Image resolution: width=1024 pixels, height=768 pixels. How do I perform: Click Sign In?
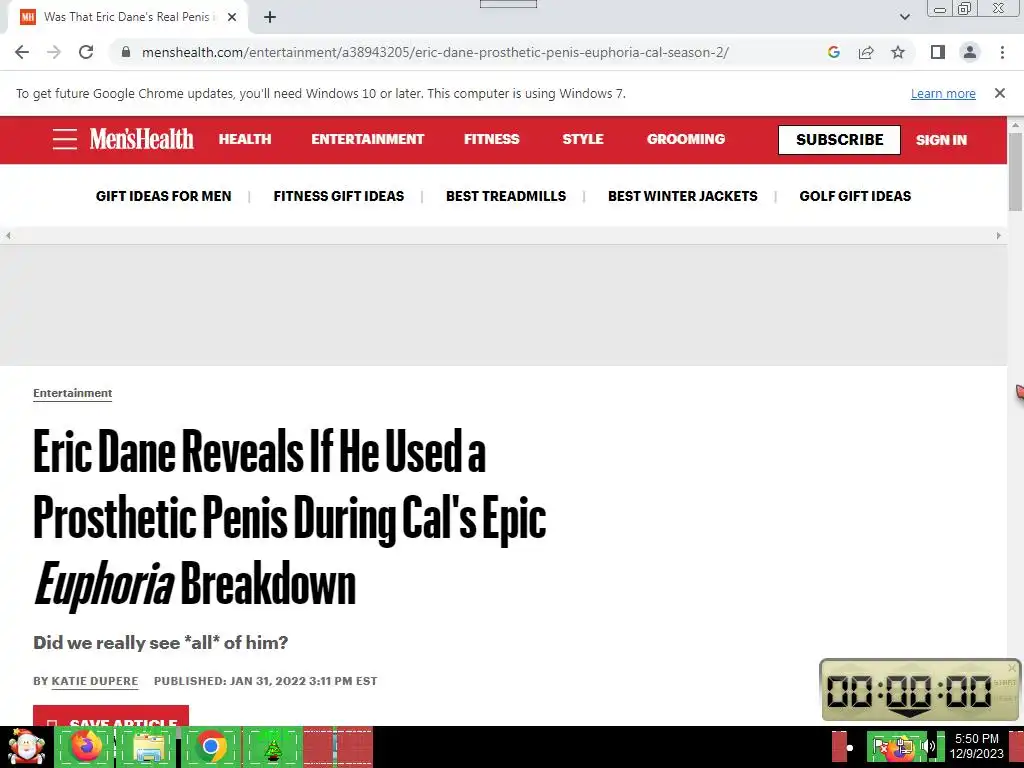pyautogui.click(x=941, y=140)
